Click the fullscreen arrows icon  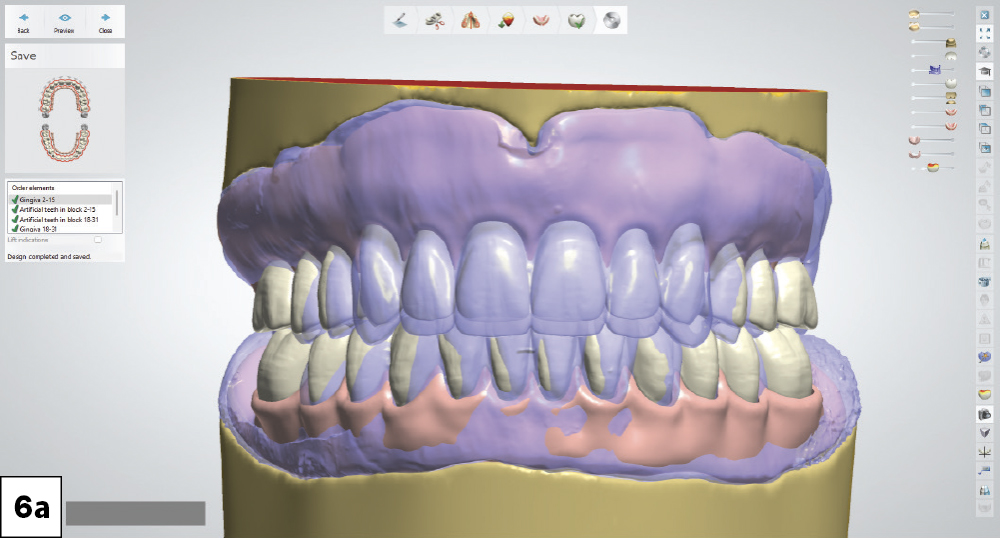click(985, 33)
